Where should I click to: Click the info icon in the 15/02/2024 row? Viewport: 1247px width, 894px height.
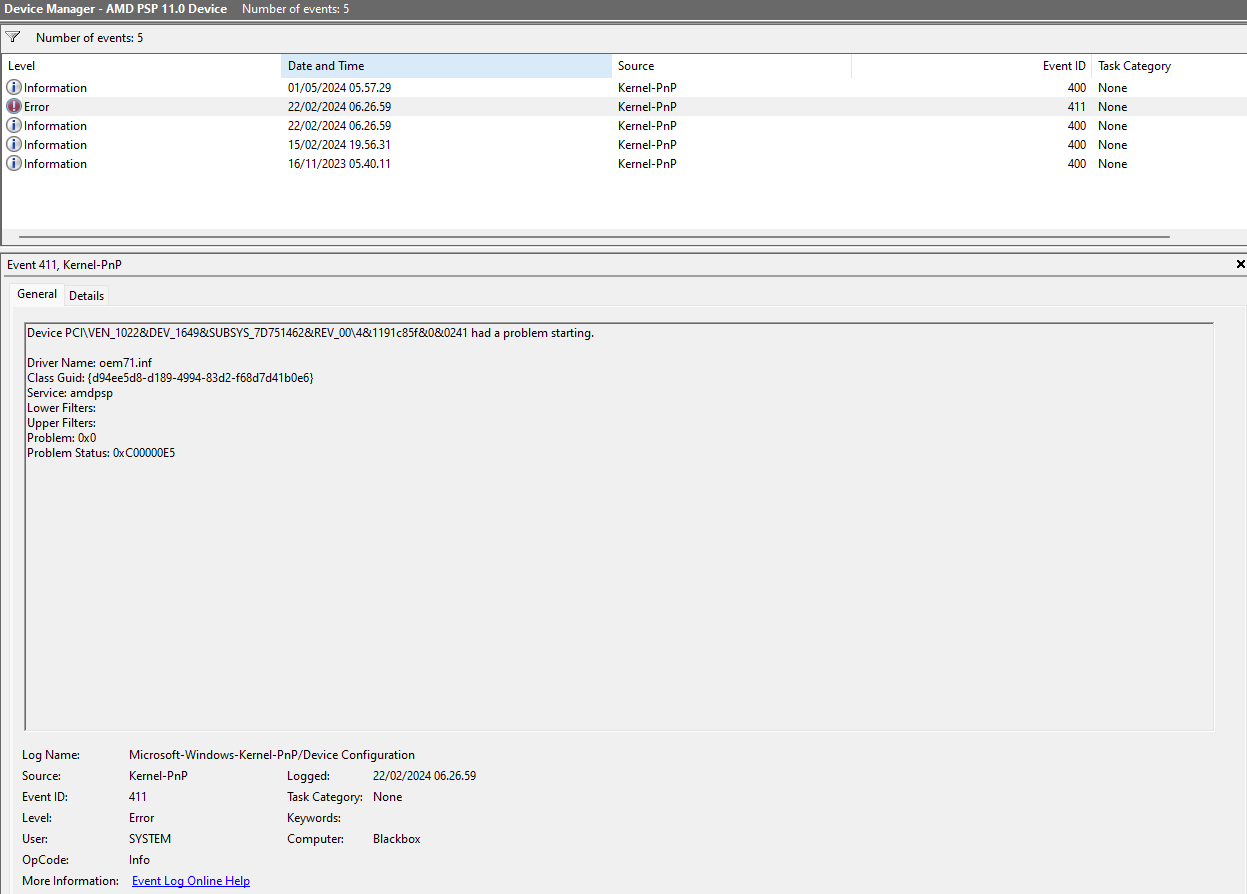14,145
